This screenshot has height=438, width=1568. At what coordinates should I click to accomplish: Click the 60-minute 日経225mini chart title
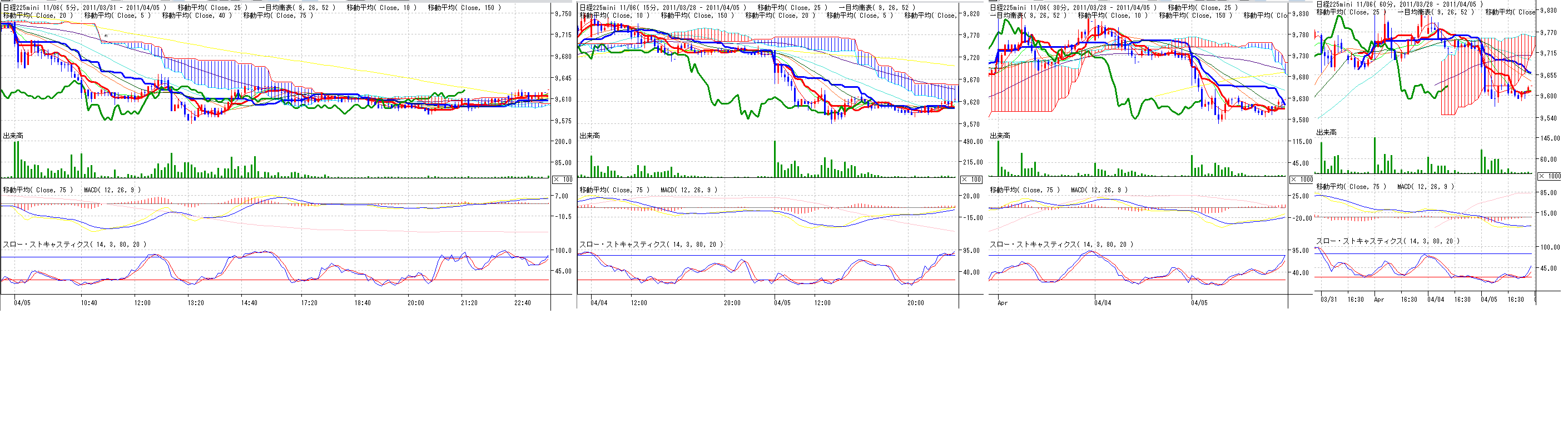[1400, 4]
